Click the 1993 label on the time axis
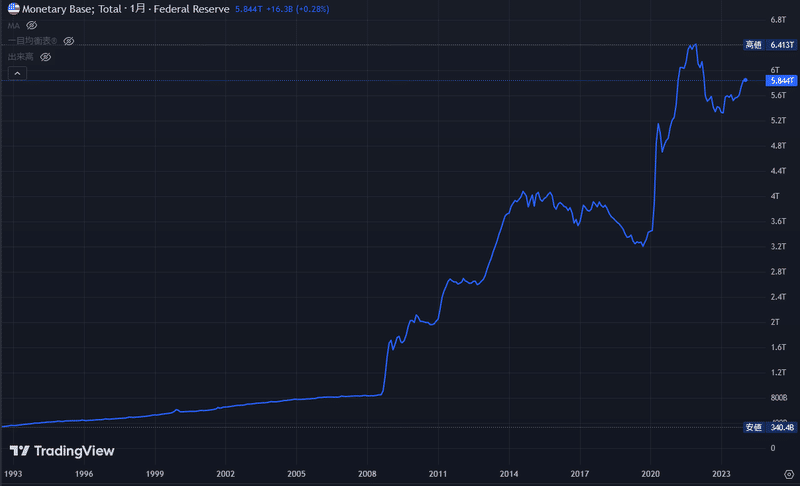 coord(13,474)
